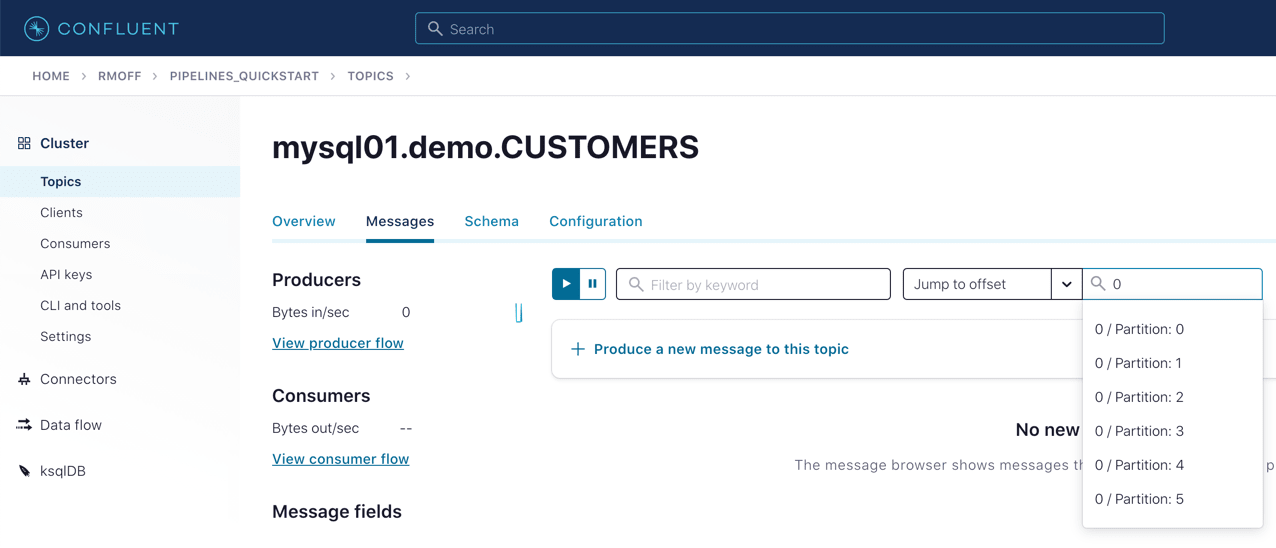Click Produce a new message to this topic

721,349
